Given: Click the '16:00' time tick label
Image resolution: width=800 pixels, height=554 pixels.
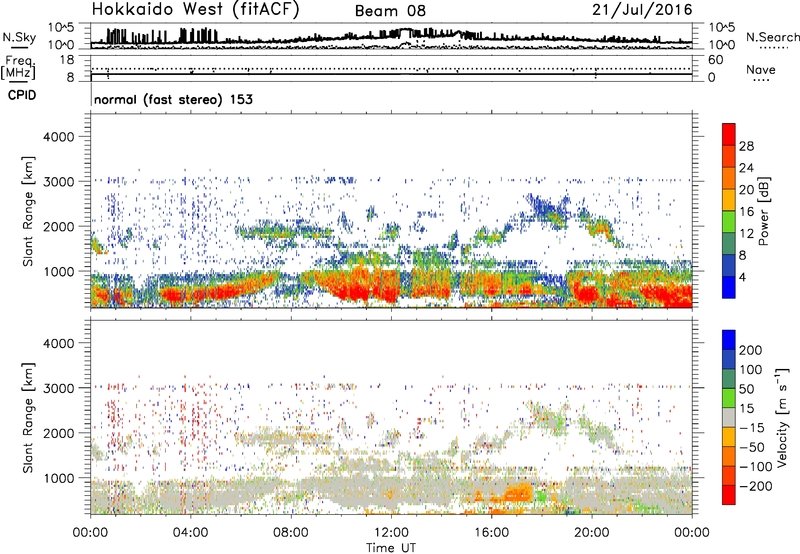Looking at the screenshot, I should point(491,533).
